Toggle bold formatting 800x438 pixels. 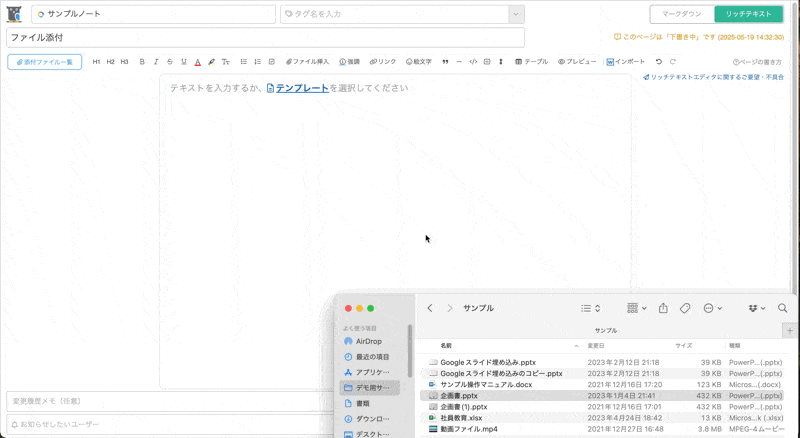tap(142, 62)
